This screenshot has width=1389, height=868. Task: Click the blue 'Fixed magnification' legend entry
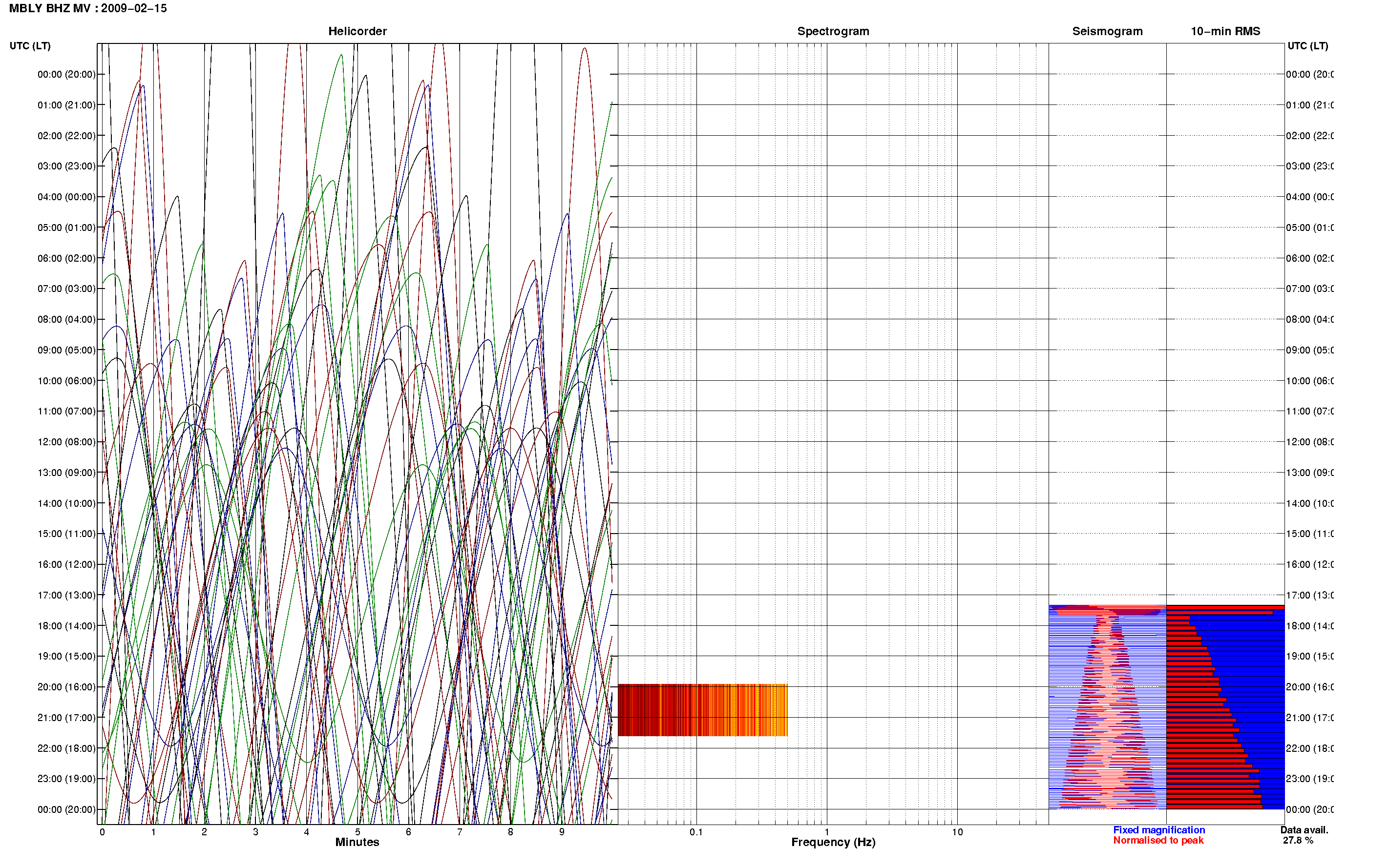pyautogui.click(x=1159, y=830)
